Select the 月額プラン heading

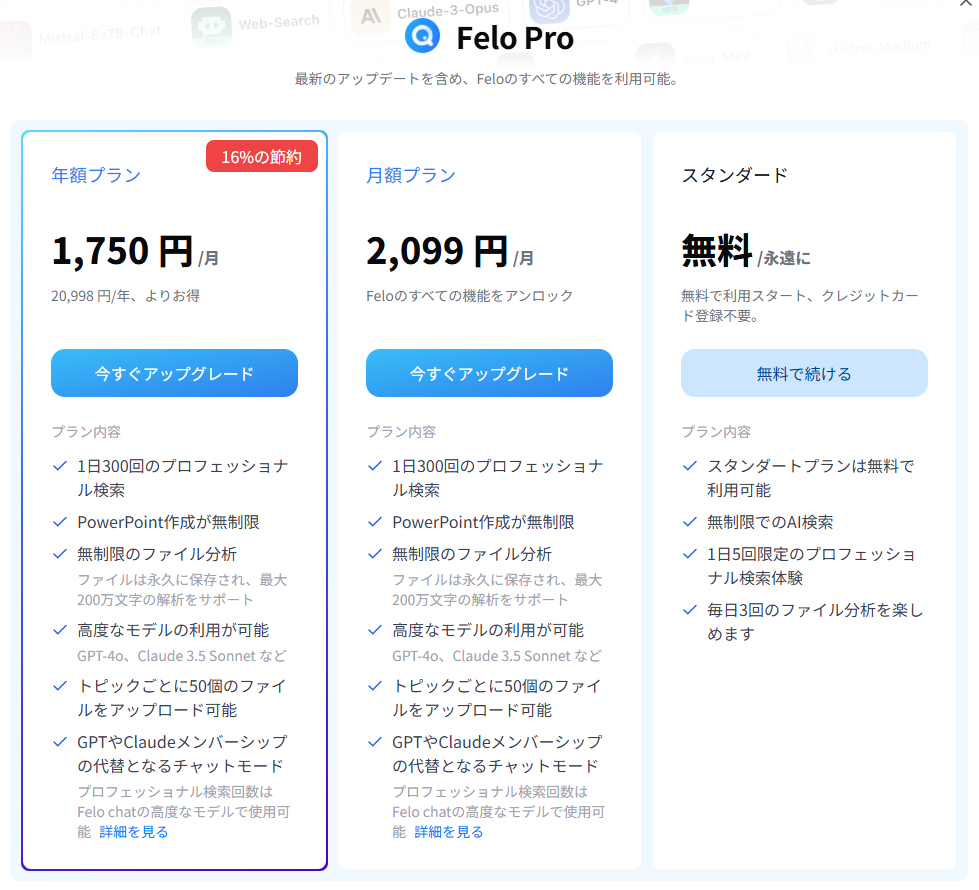pyautogui.click(x=411, y=176)
